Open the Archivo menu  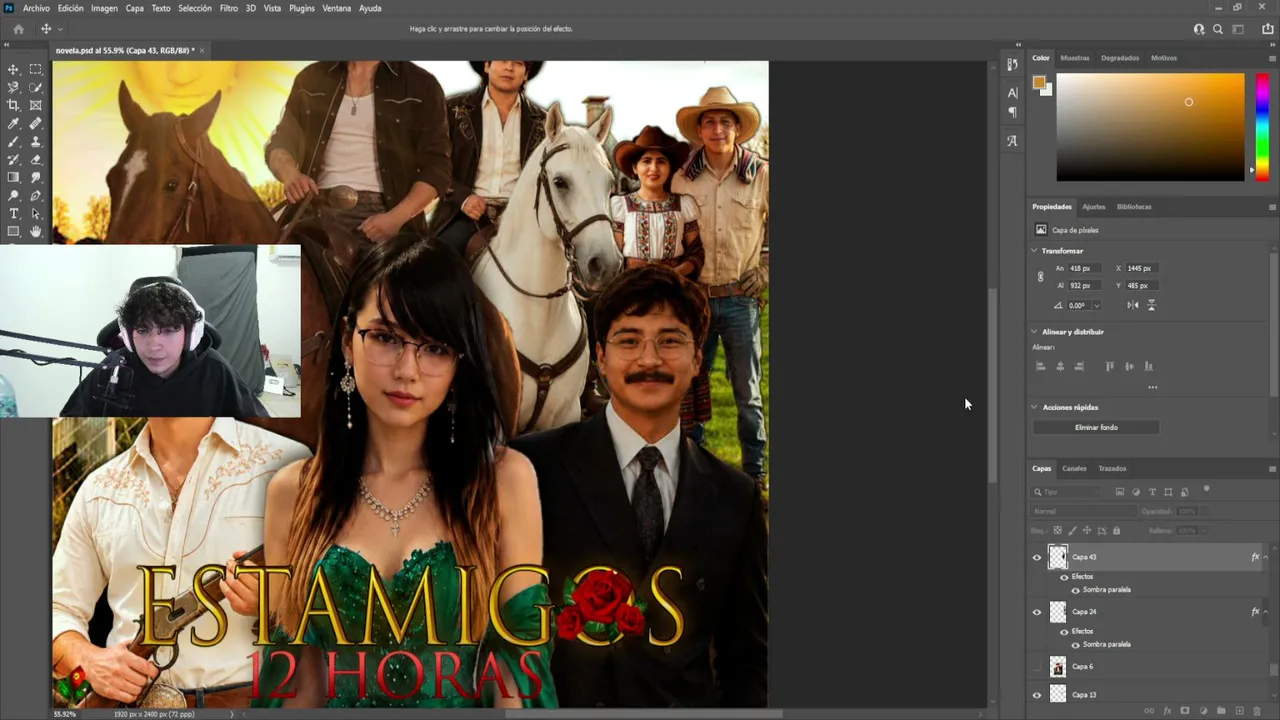click(x=36, y=8)
